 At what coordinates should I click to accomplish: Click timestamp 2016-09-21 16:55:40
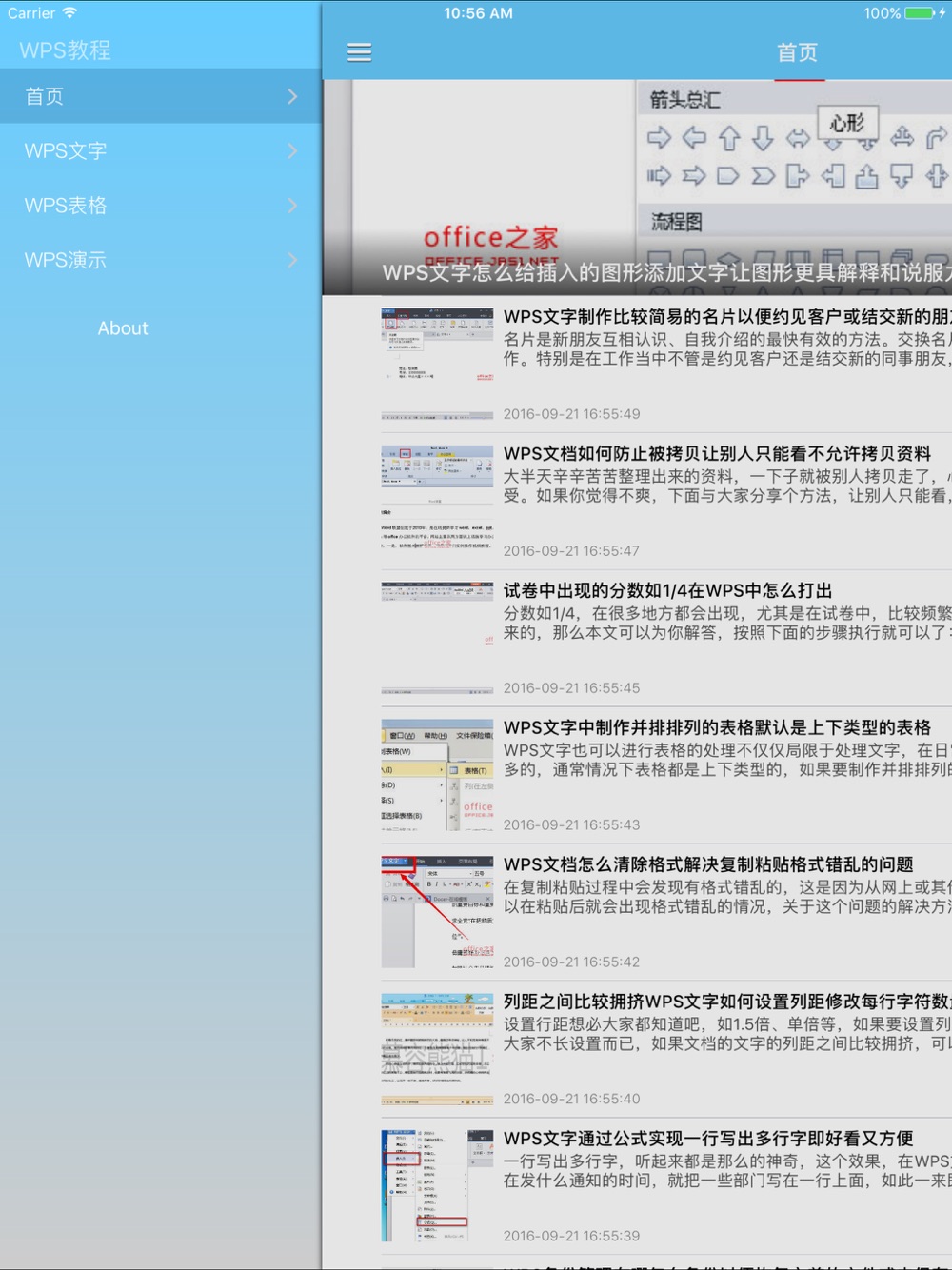[571, 1100]
